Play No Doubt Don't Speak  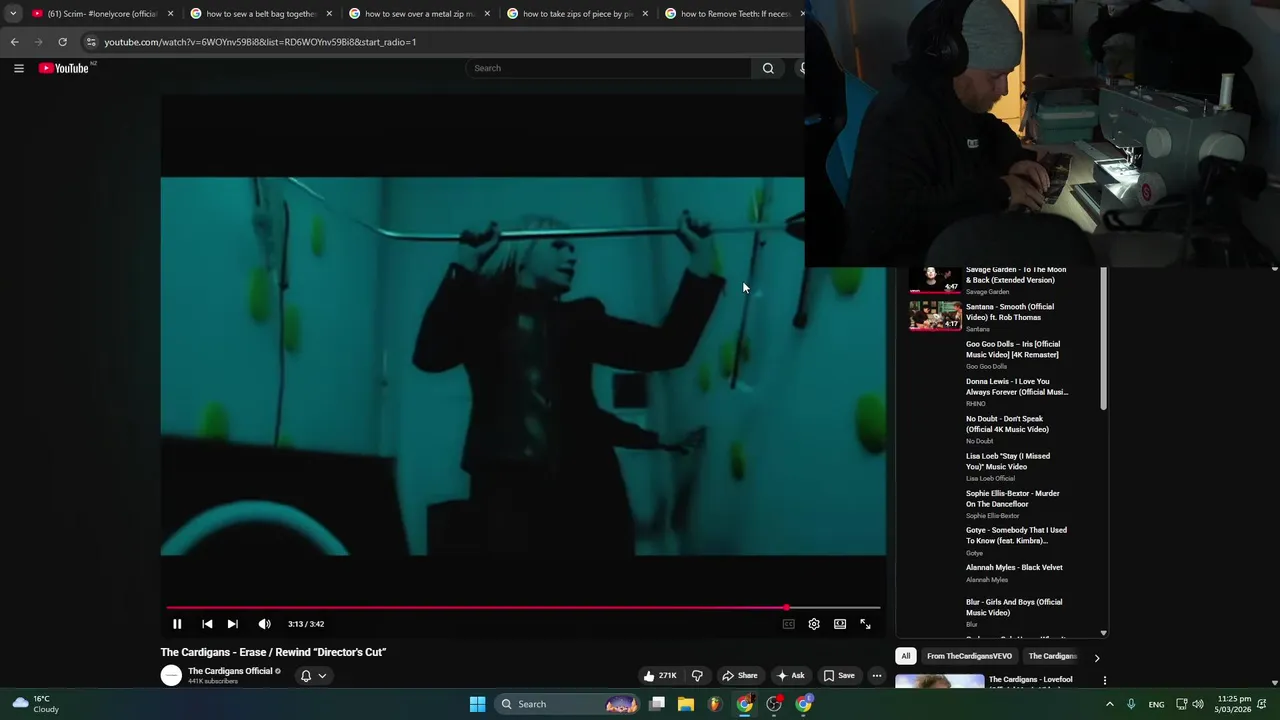point(1007,424)
